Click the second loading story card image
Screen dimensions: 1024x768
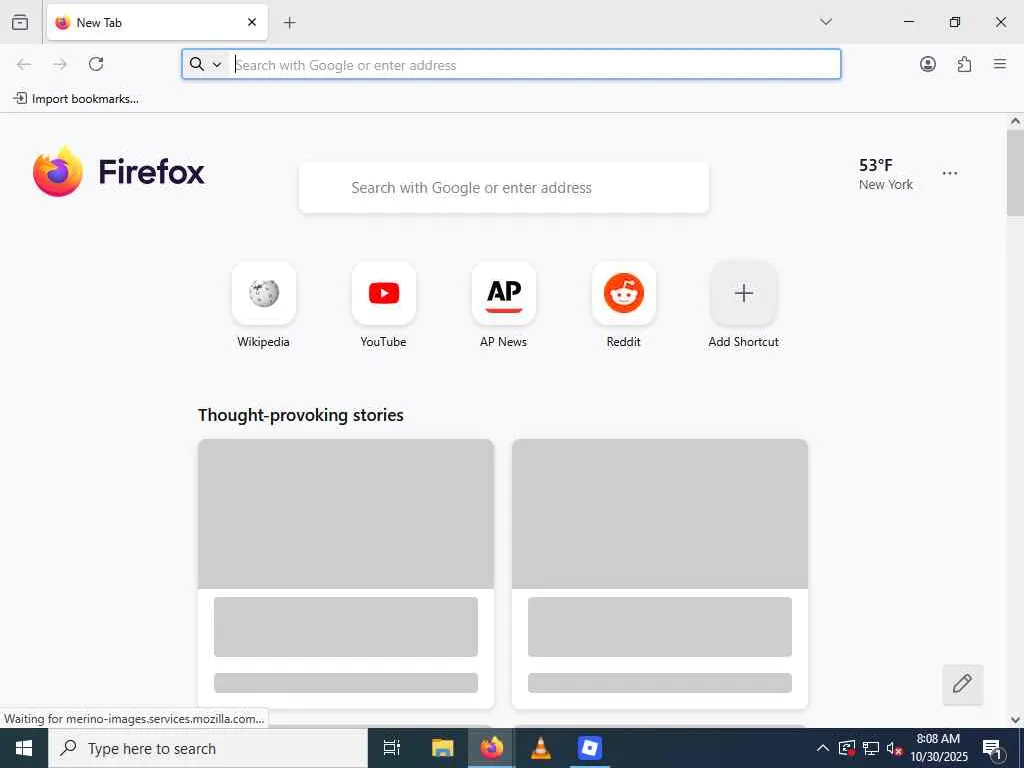(x=660, y=513)
